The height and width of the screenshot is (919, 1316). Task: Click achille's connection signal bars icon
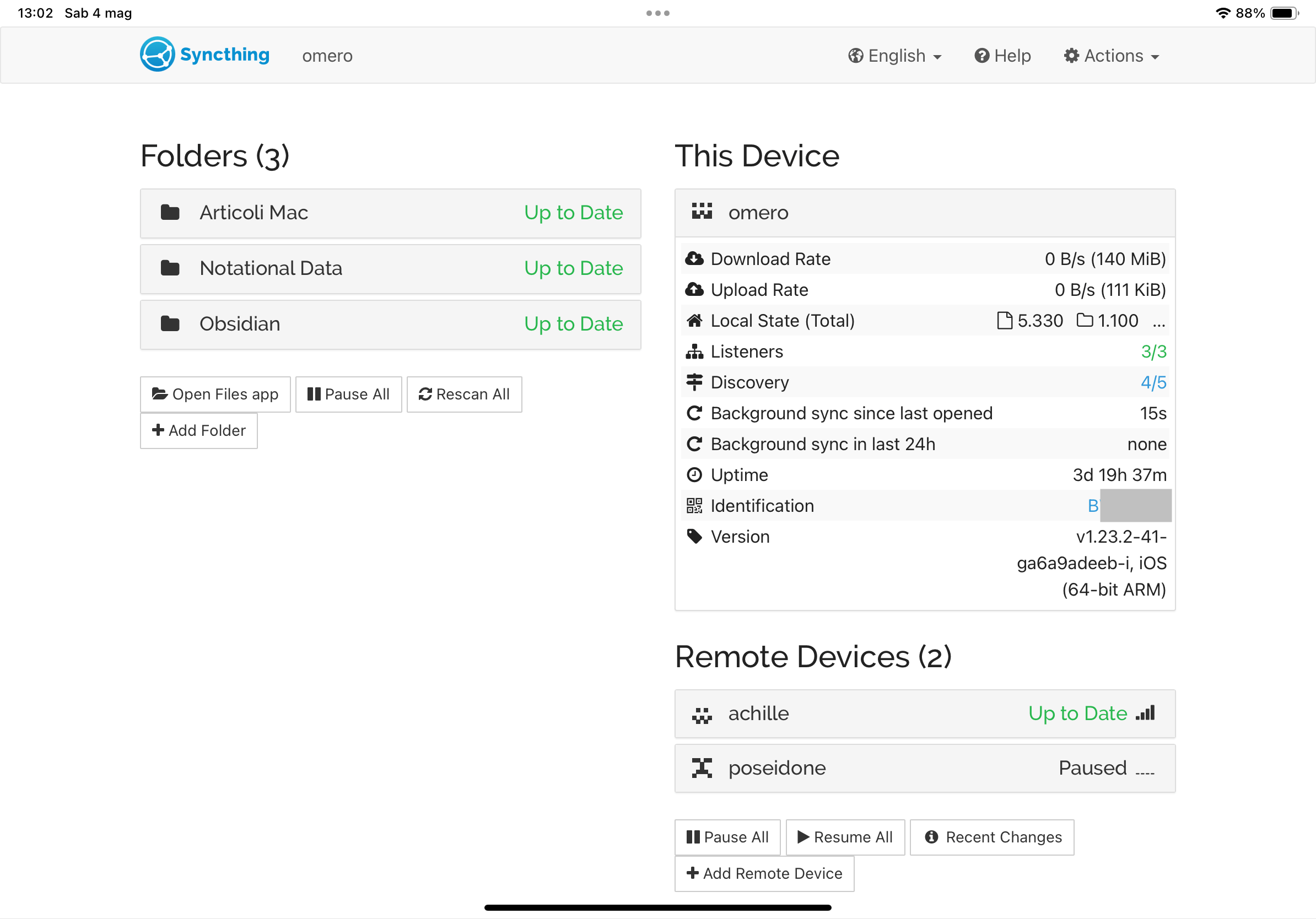click(x=1146, y=713)
